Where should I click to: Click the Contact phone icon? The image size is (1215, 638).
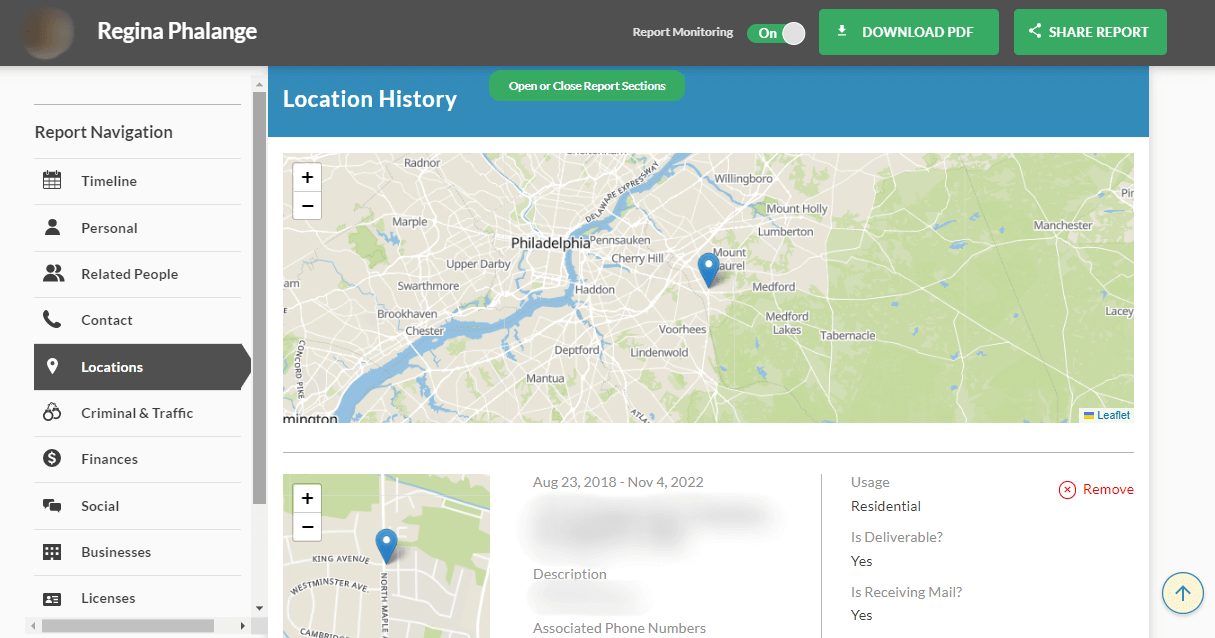(x=53, y=320)
